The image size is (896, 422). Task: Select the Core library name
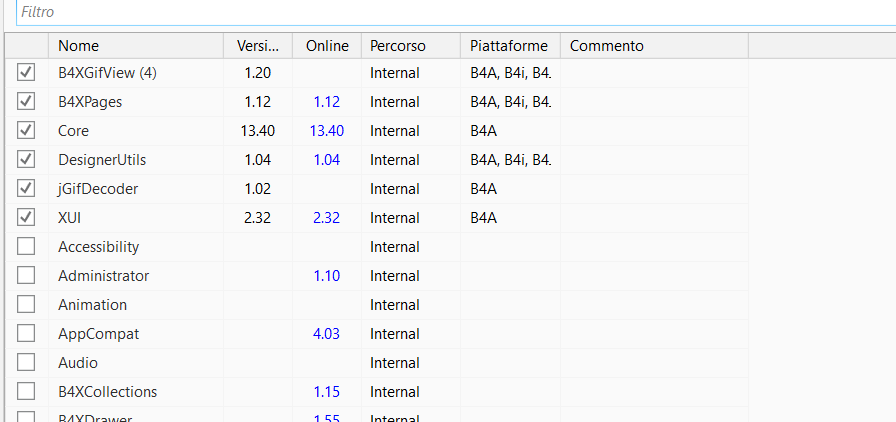click(x=74, y=131)
